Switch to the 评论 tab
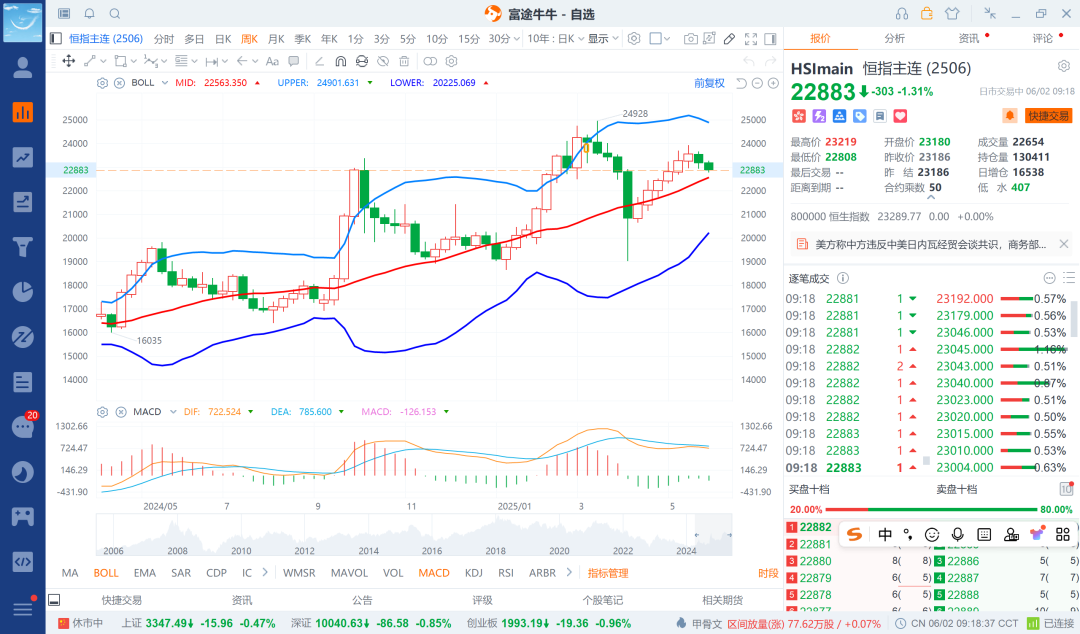This screenshot has height=634, width=1080. coord(1043,39)
